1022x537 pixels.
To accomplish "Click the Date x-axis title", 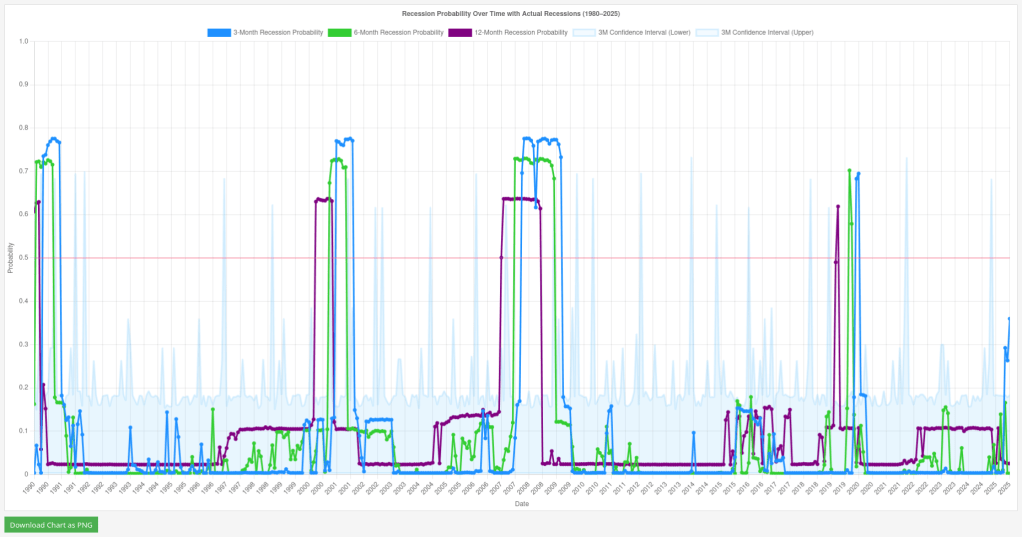I will tap(522, 504).
